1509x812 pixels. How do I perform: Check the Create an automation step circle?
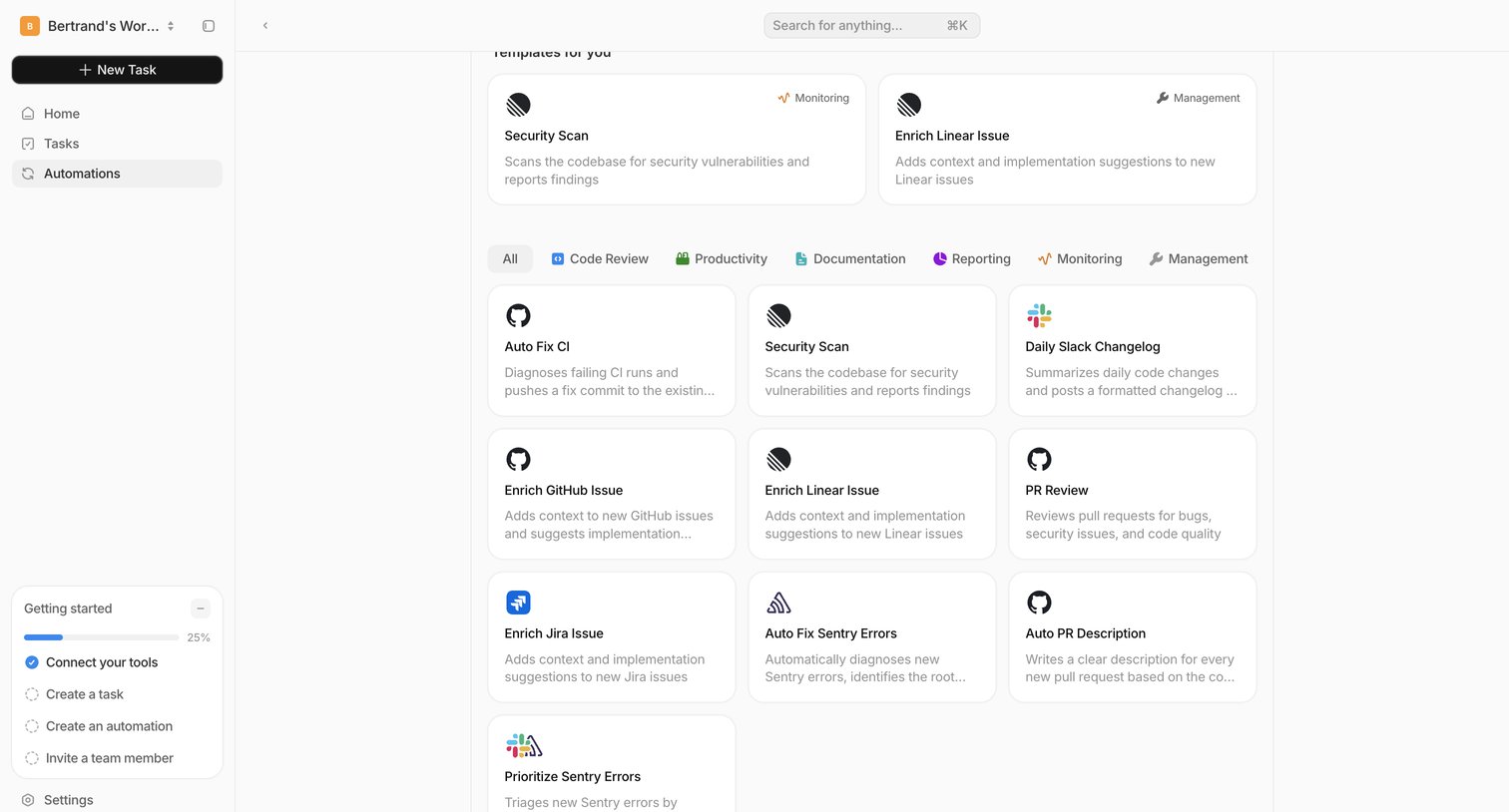pos(32,726)
